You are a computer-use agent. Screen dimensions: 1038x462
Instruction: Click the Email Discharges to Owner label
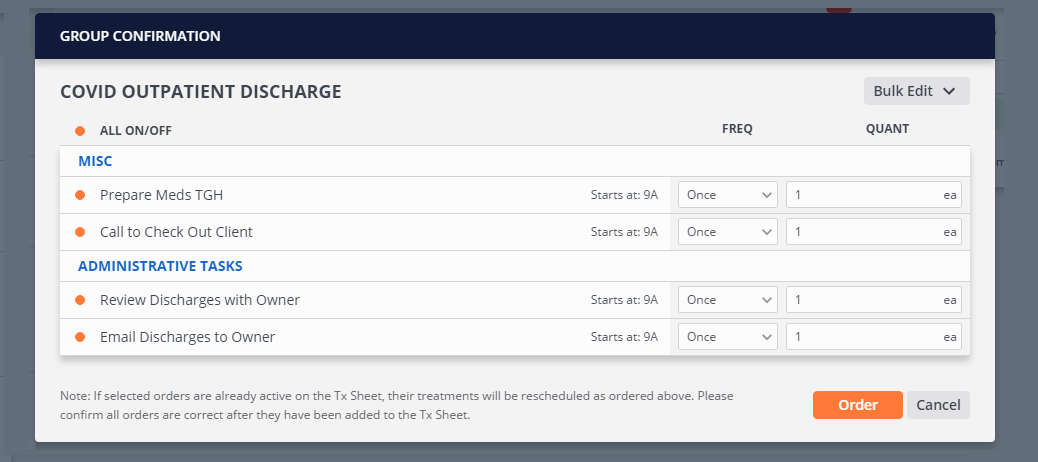pyautogui.click(x=187, y=337)
